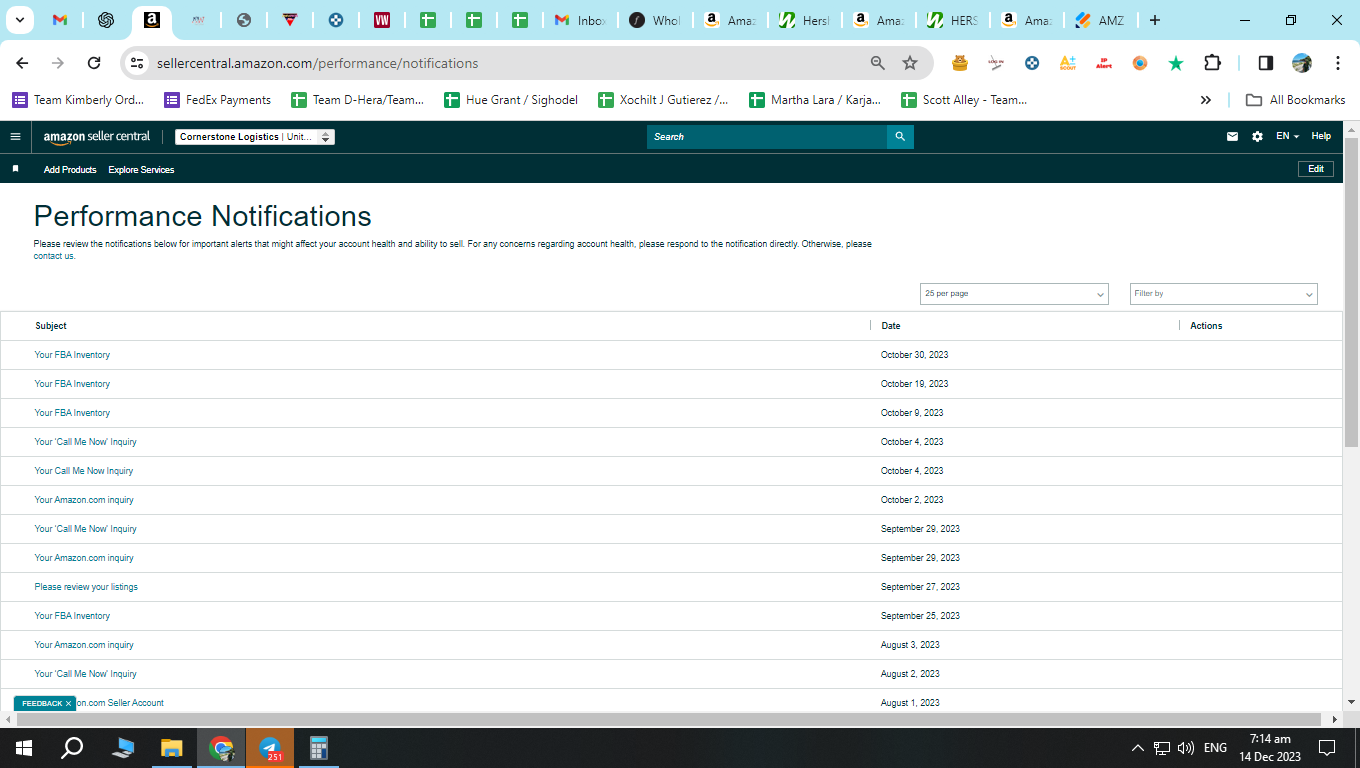Open Windows taskbar search
This screenshot has width=1360, height=768.
(x=72, y=748)
